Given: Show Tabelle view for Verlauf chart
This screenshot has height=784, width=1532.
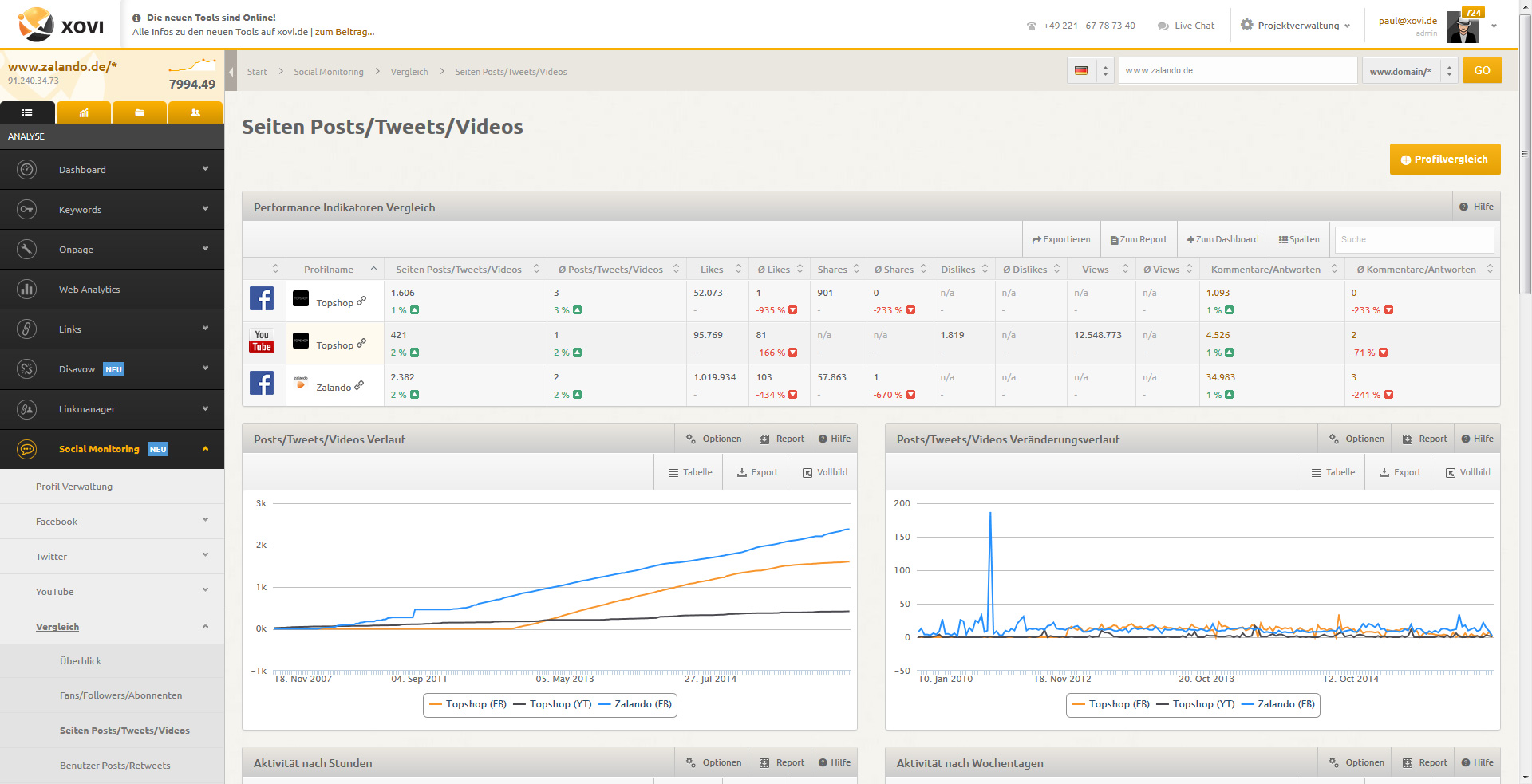Looking at the screenshot, I should 690,472.
